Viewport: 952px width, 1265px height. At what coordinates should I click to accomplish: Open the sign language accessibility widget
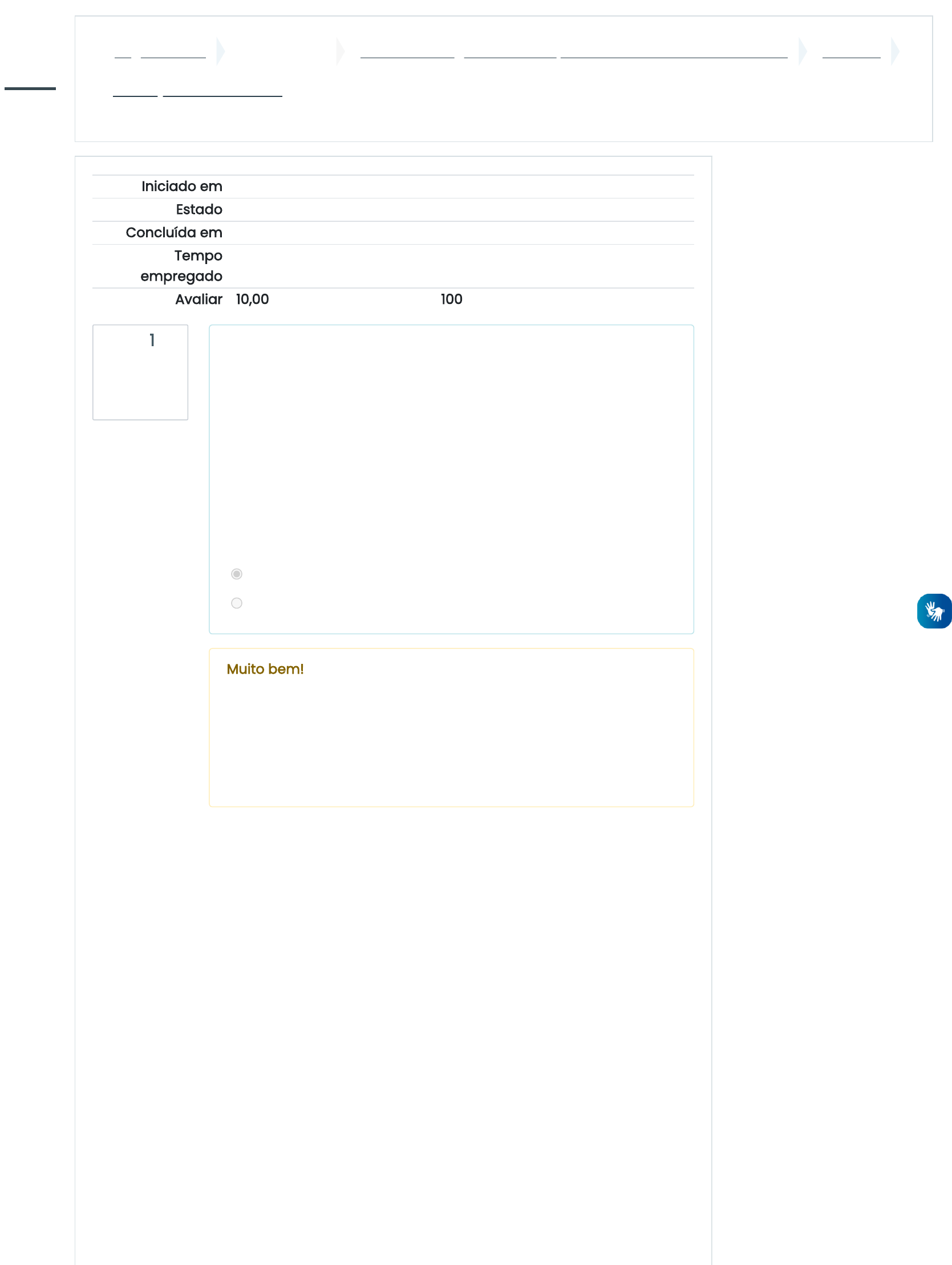pyautogui.click(x=934, y=611)
